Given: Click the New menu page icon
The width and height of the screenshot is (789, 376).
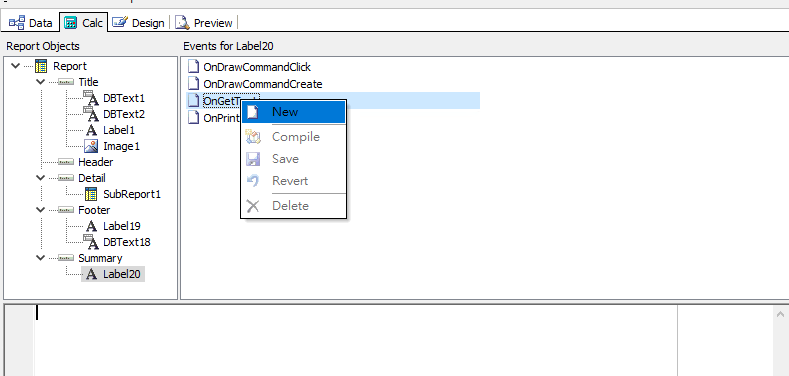Looking at the screenshot, I should pos(253,112).
